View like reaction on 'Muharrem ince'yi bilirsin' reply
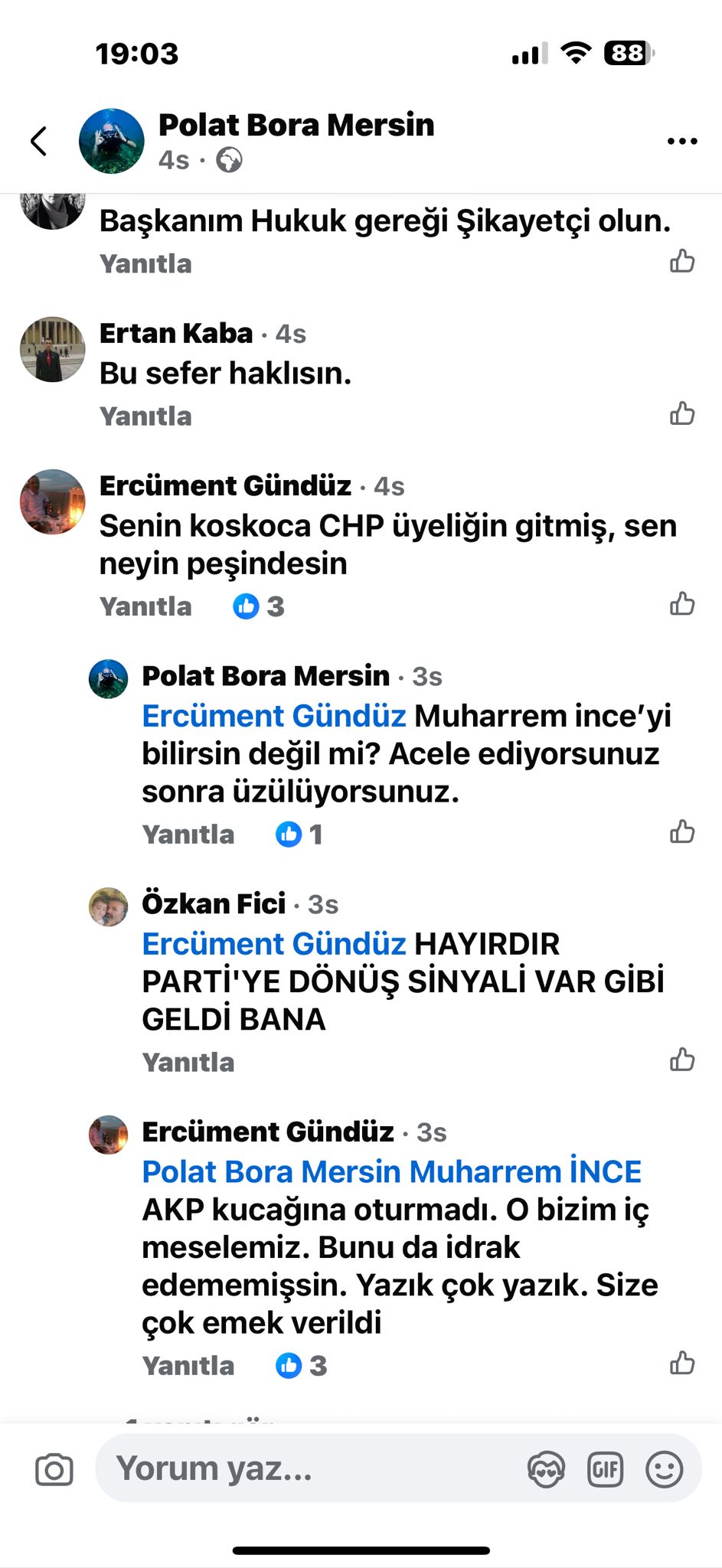Image resolution: width=722 pixels, height=1568 pixels. pyautogui.click(x=299, y=834)
